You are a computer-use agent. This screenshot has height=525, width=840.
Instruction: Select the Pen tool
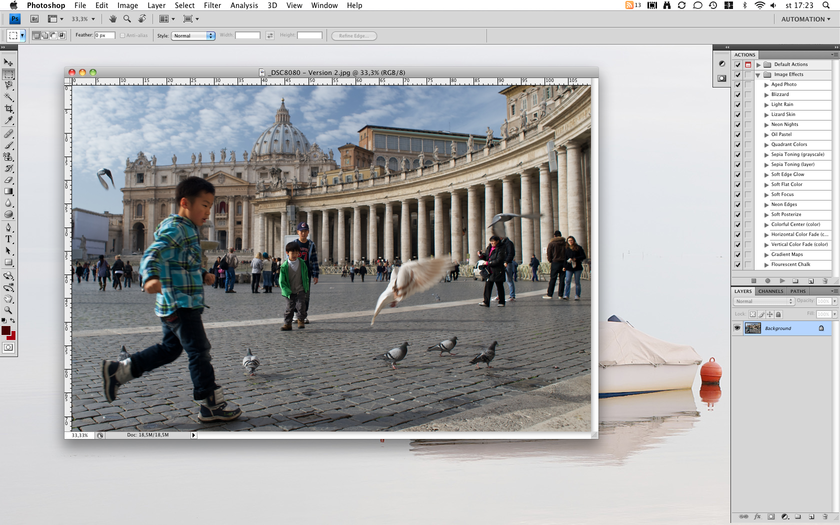[9, 228]
